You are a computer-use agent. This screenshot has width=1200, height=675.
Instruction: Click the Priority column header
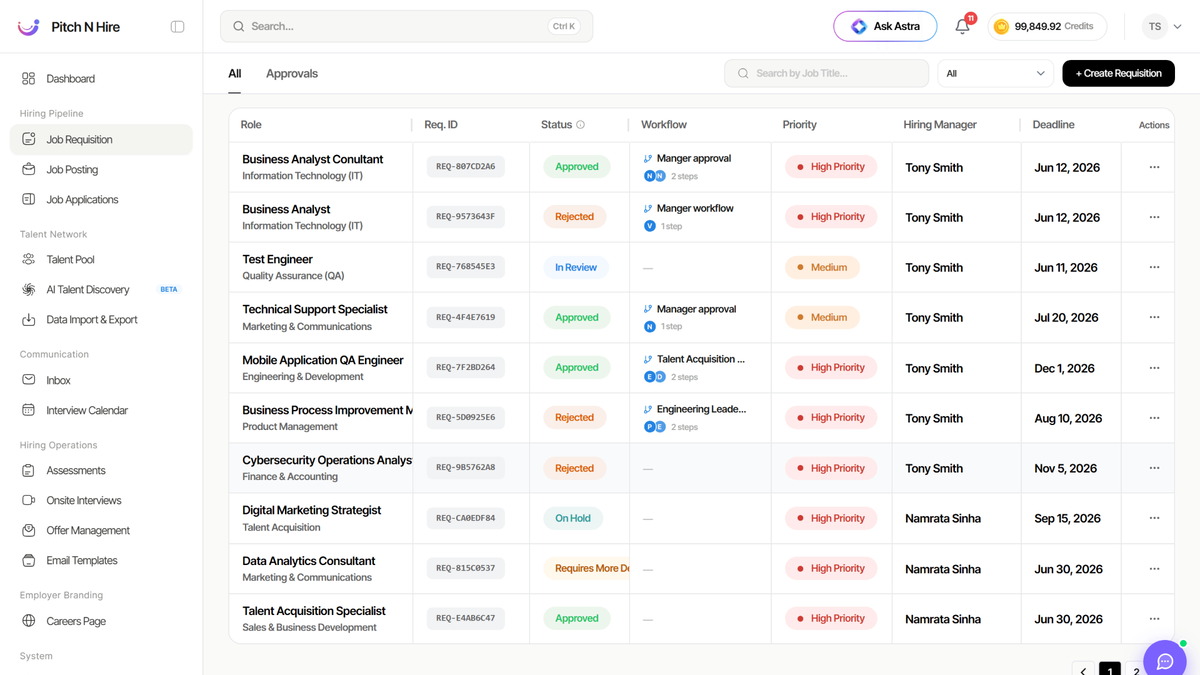point(800,125)
